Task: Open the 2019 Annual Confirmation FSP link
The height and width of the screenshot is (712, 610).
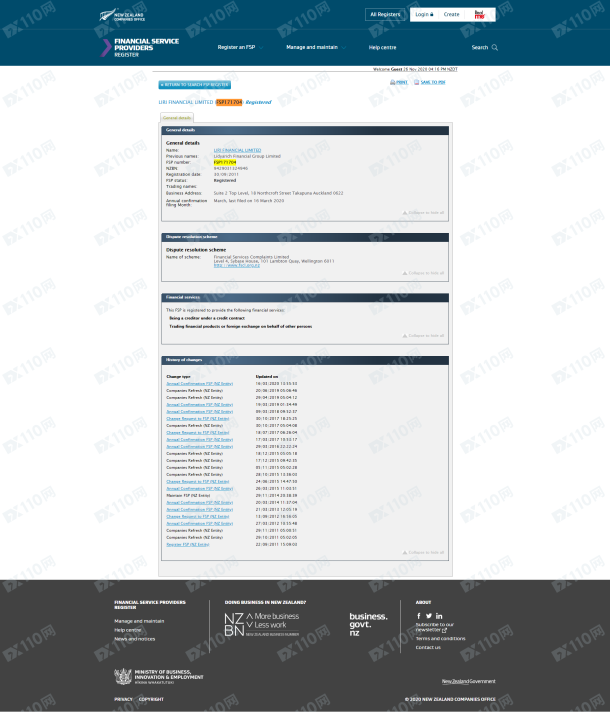Action: coord(199,405)
